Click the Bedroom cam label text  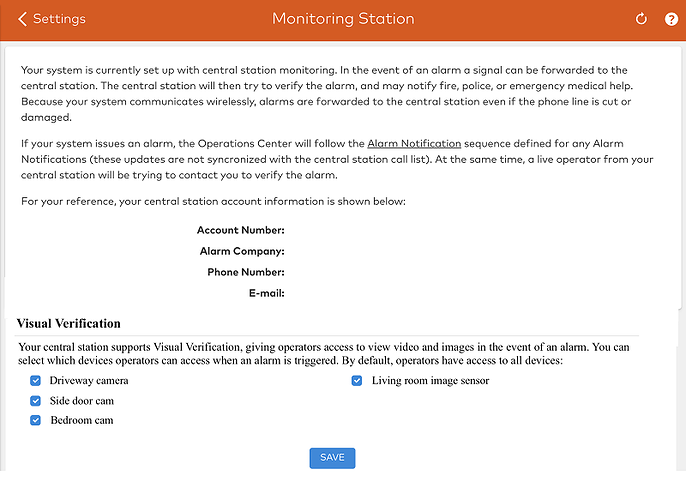(82, 420)
